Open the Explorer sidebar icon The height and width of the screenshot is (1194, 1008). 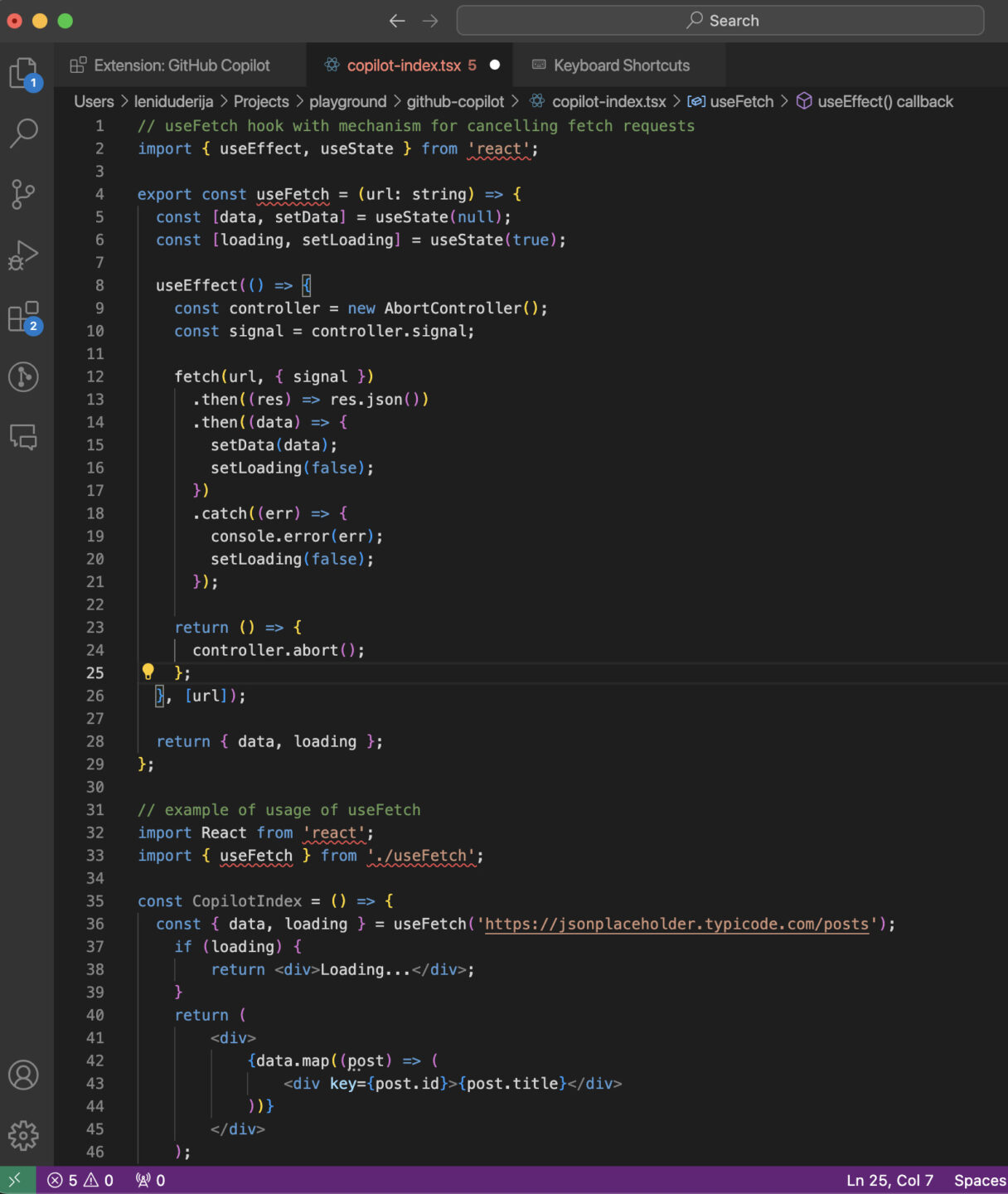24,73
